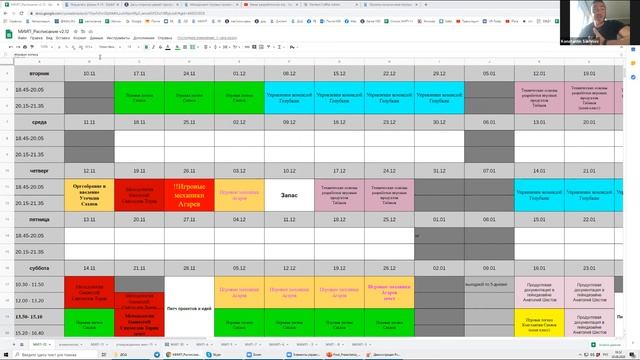
Task: Open the Правка menu
Action: [36, 38]
